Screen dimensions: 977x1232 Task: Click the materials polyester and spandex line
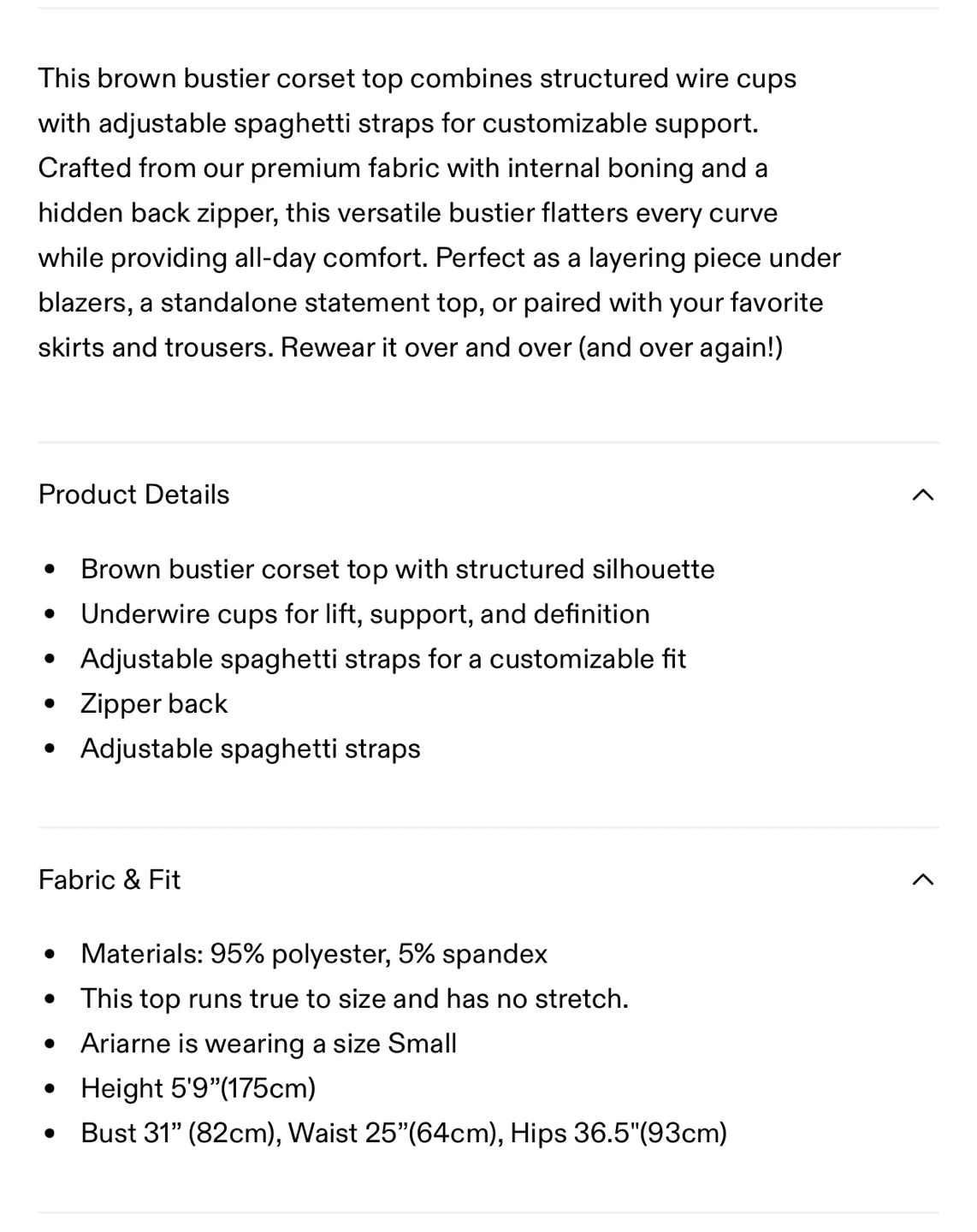[x=313, y=954]
